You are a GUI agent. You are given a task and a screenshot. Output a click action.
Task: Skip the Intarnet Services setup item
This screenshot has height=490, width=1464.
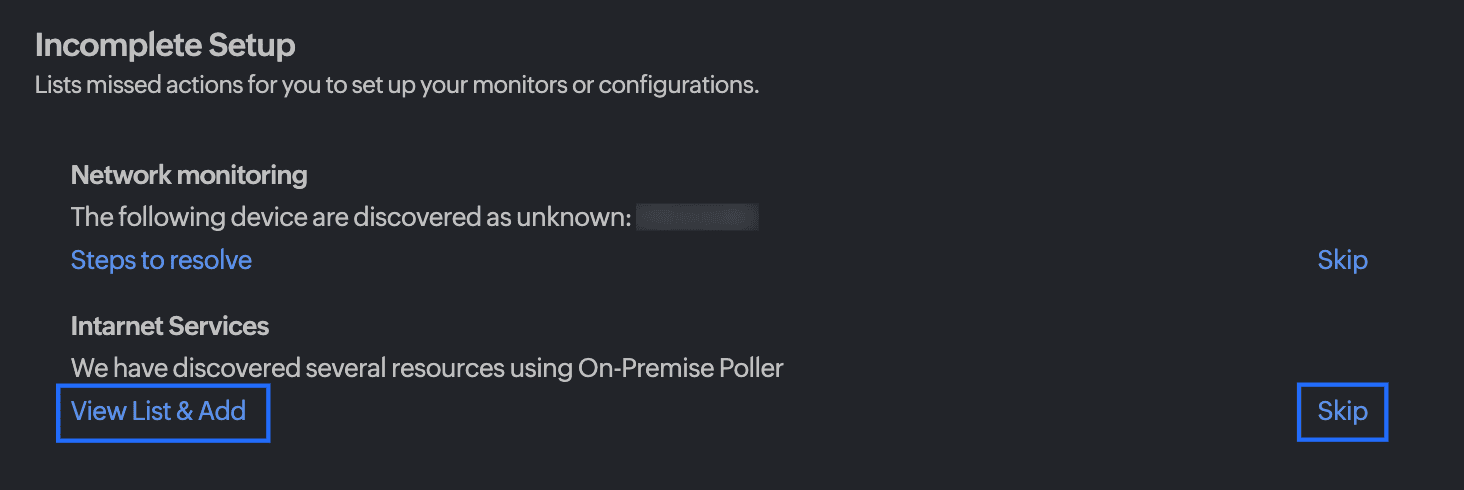[x=1342, y=411]
